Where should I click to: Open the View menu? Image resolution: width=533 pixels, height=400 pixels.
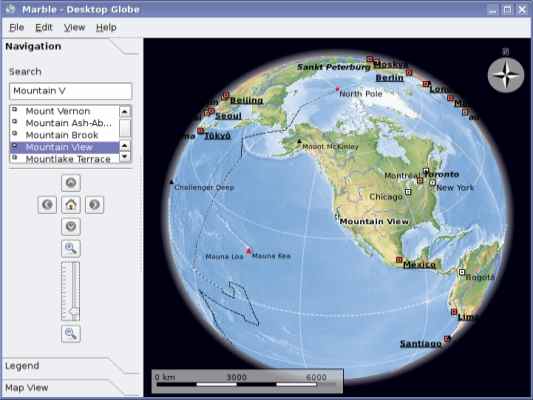(x=74, y=28)
